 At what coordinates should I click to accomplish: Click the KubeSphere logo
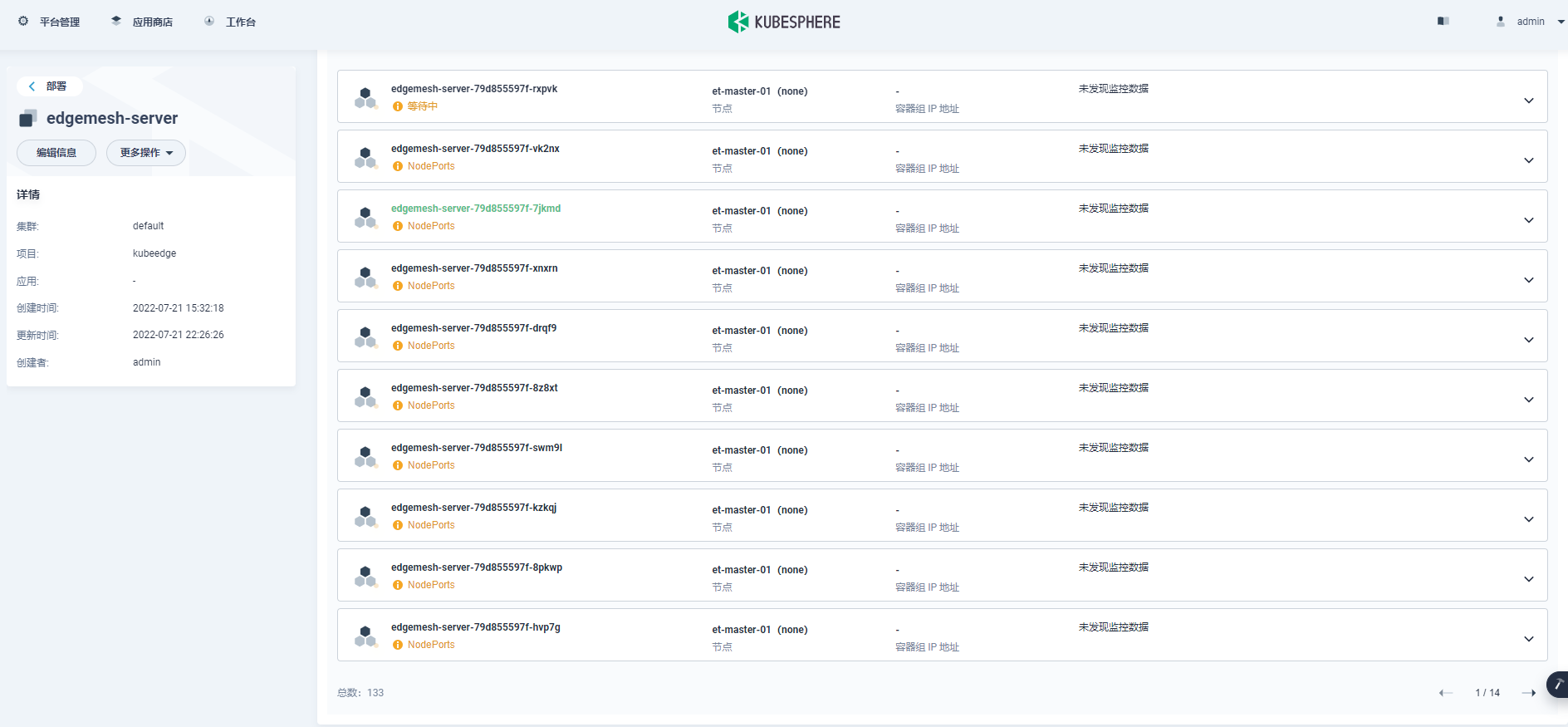784,22
